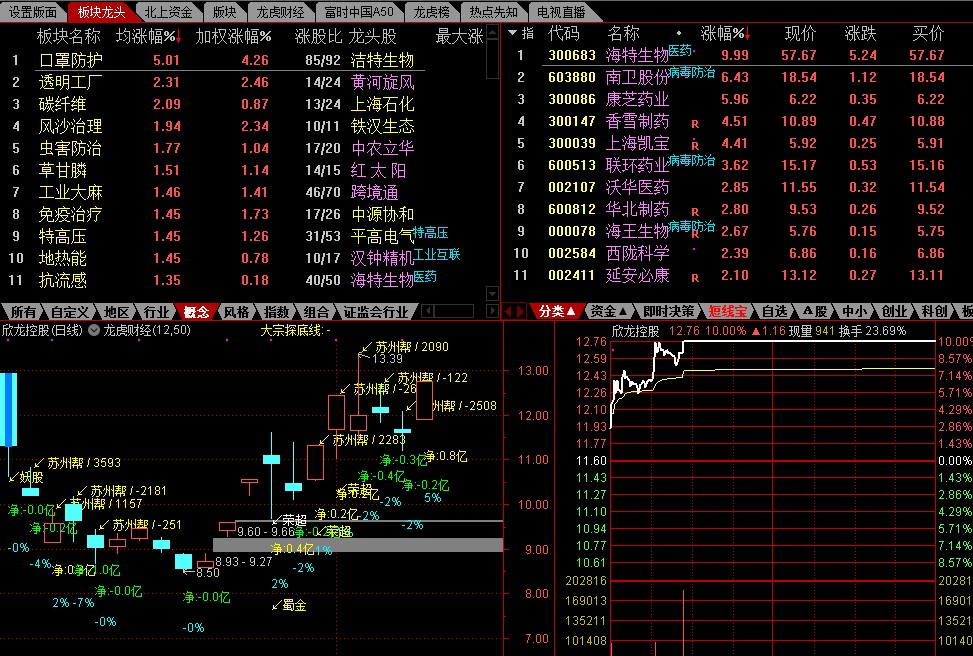Click the R marker next to 延安必康
This screenshot has height=656, width=973.
point(695,278)
